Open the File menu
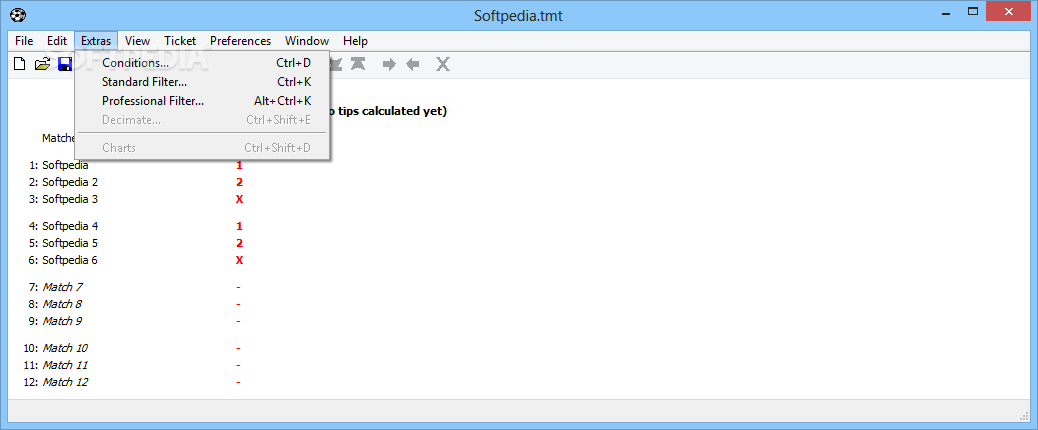 24,41
